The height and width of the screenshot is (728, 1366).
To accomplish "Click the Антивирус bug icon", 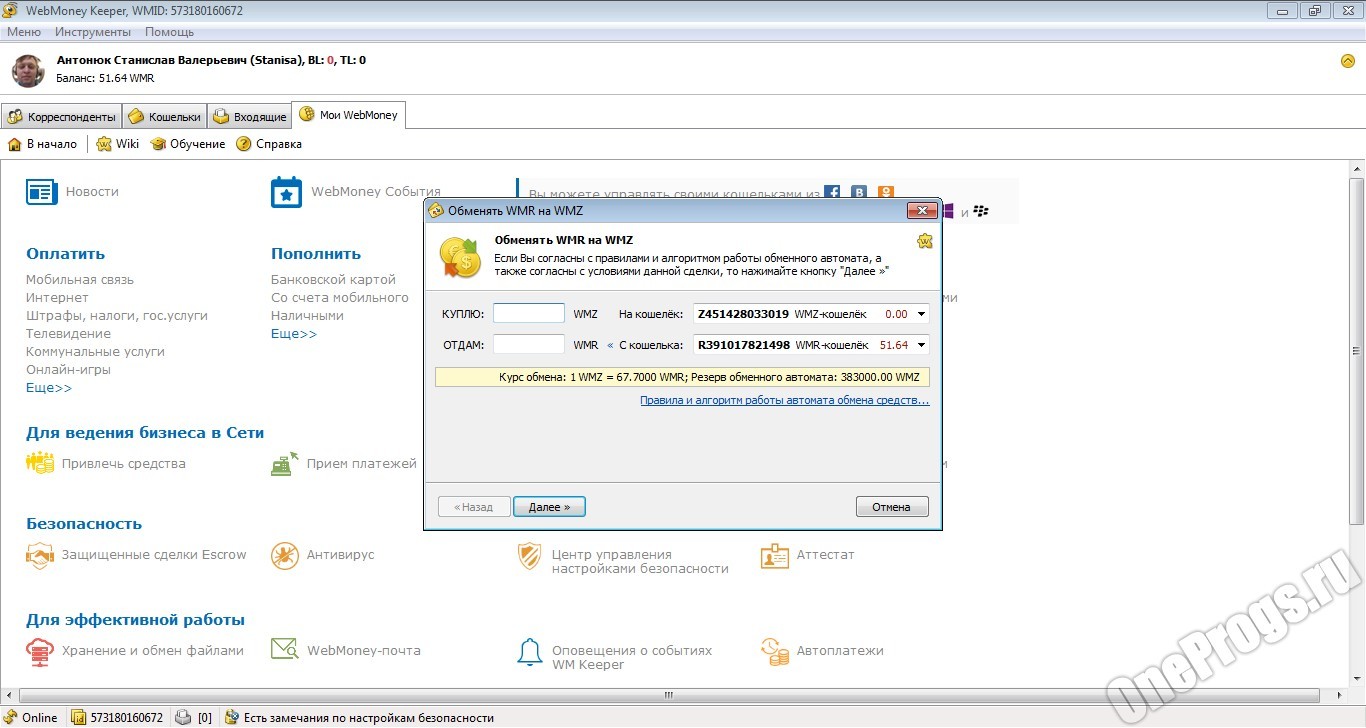I will tap(285, 555).
